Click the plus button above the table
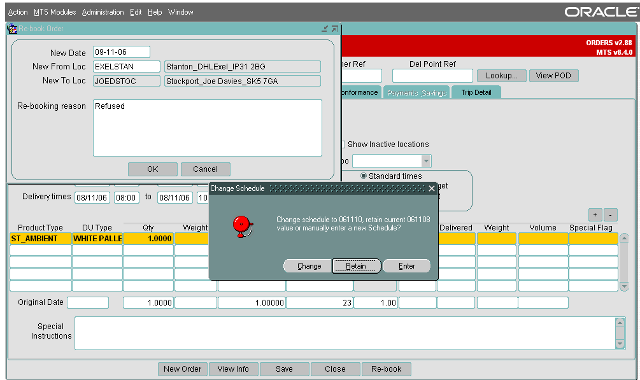 [x=595, y=215]
